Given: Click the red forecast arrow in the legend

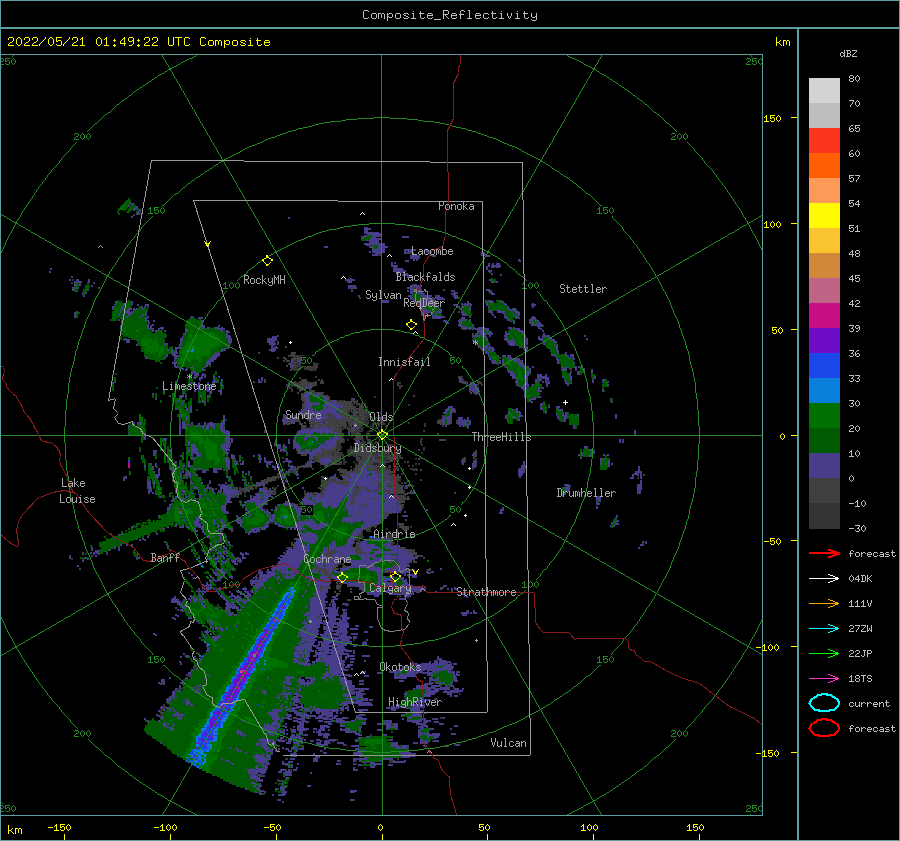Looking at the screenshot, I should point(824,553).
